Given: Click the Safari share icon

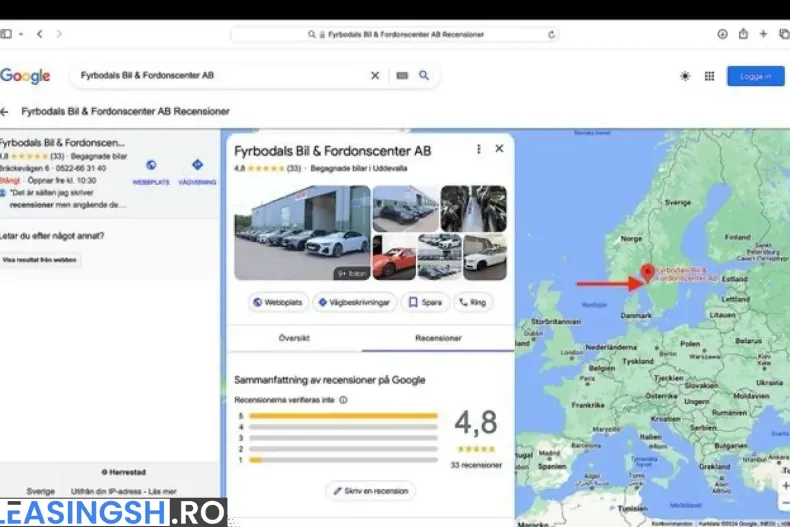Looking at the screenshot, I should 743,34.
